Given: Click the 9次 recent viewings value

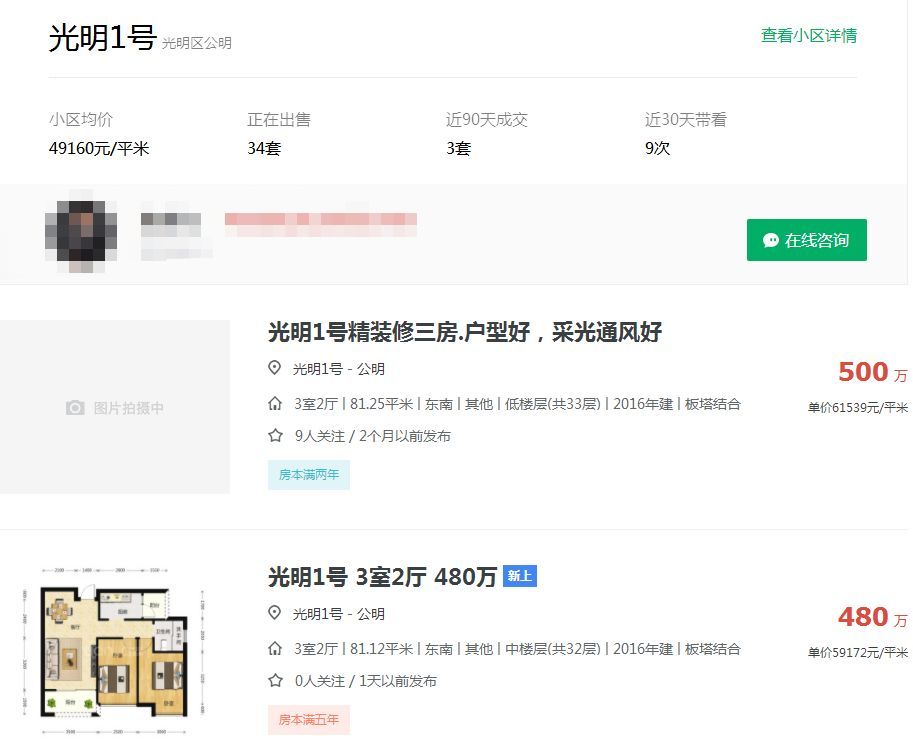Looking at the screenshot, I should click(x=657, y=149).
